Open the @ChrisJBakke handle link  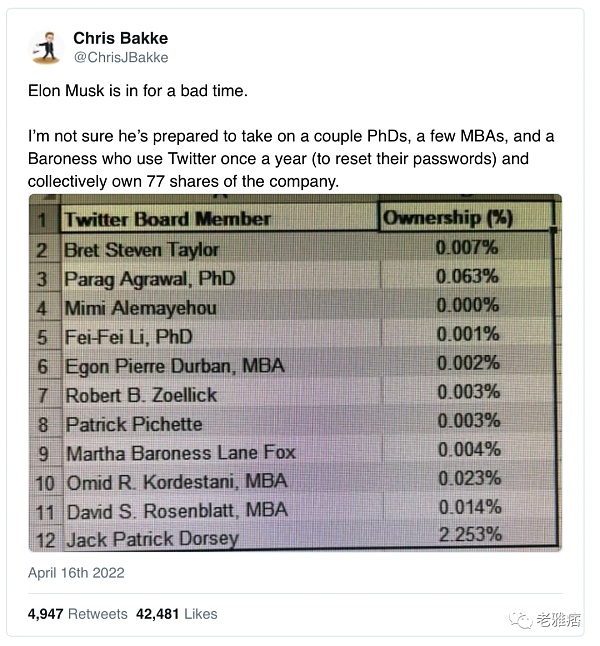pos(121,57)
